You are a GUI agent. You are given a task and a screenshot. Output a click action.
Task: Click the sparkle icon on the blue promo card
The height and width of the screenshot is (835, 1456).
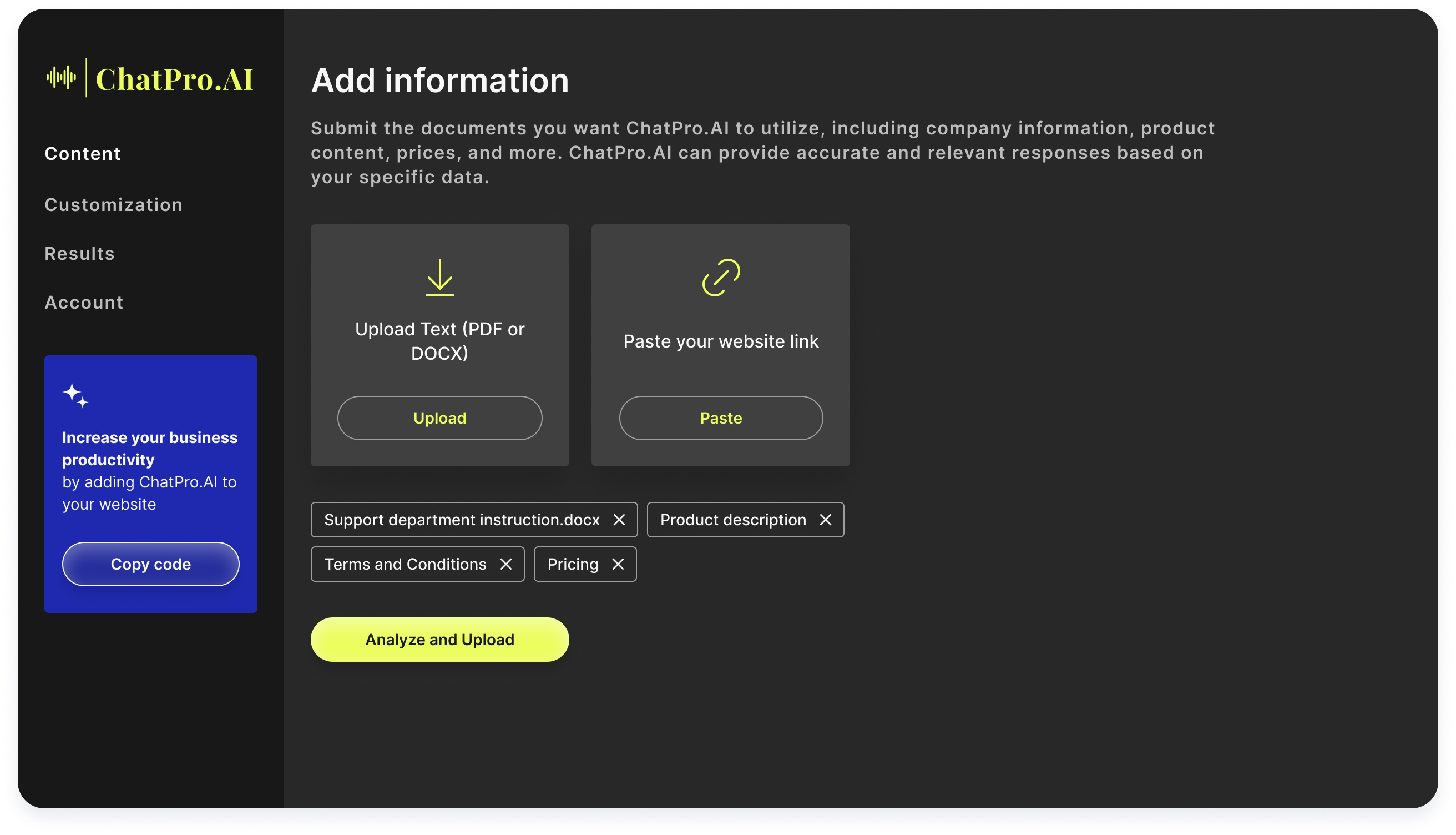tap(75, 396)
